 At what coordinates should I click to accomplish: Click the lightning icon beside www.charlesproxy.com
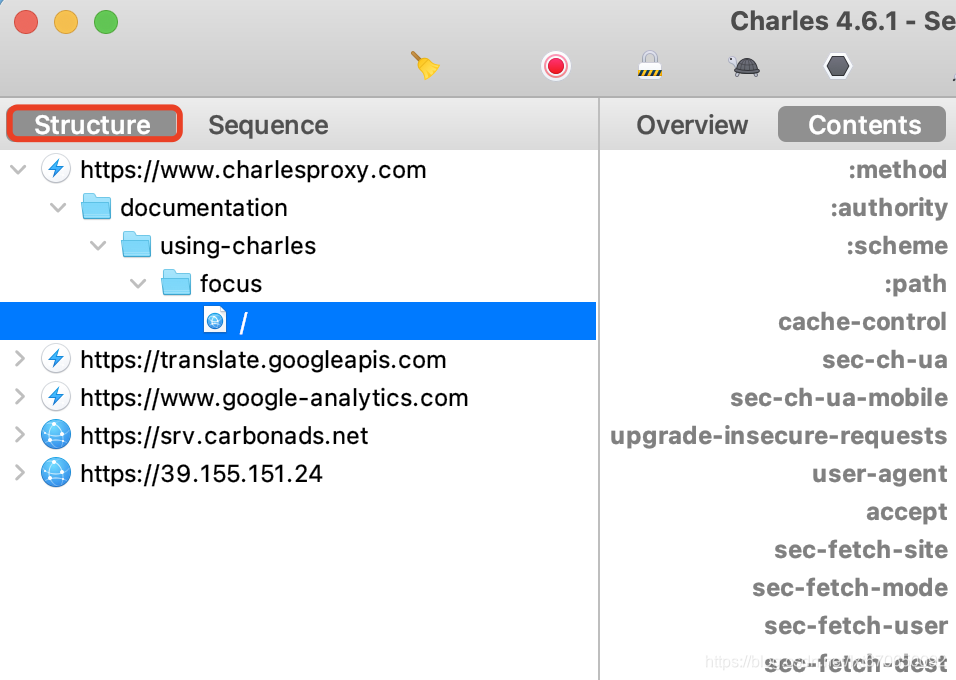[x=56, y=169]
